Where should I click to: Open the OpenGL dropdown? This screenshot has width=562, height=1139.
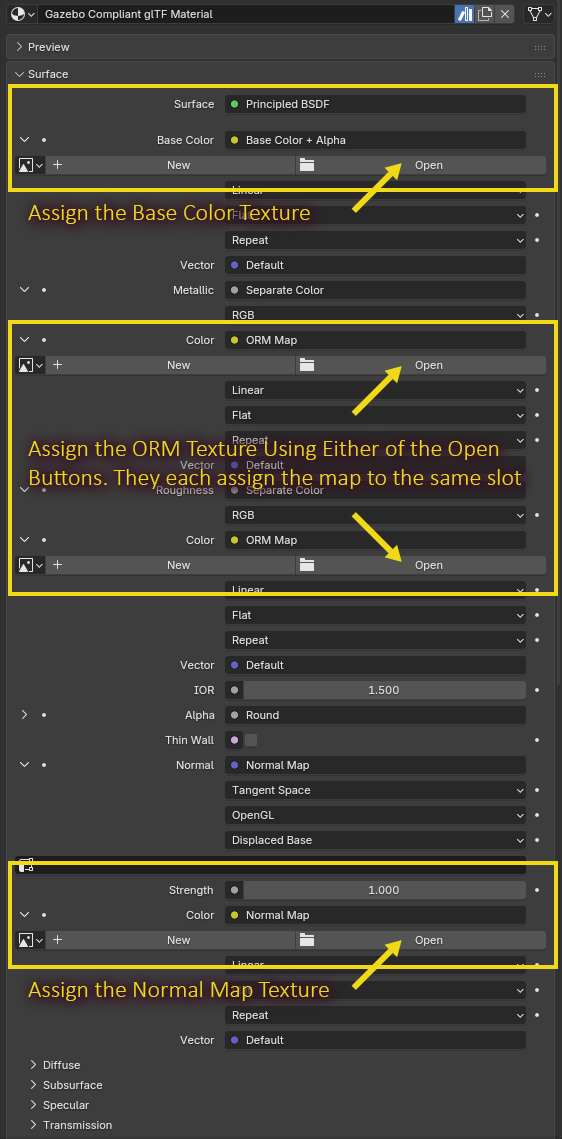375,815
